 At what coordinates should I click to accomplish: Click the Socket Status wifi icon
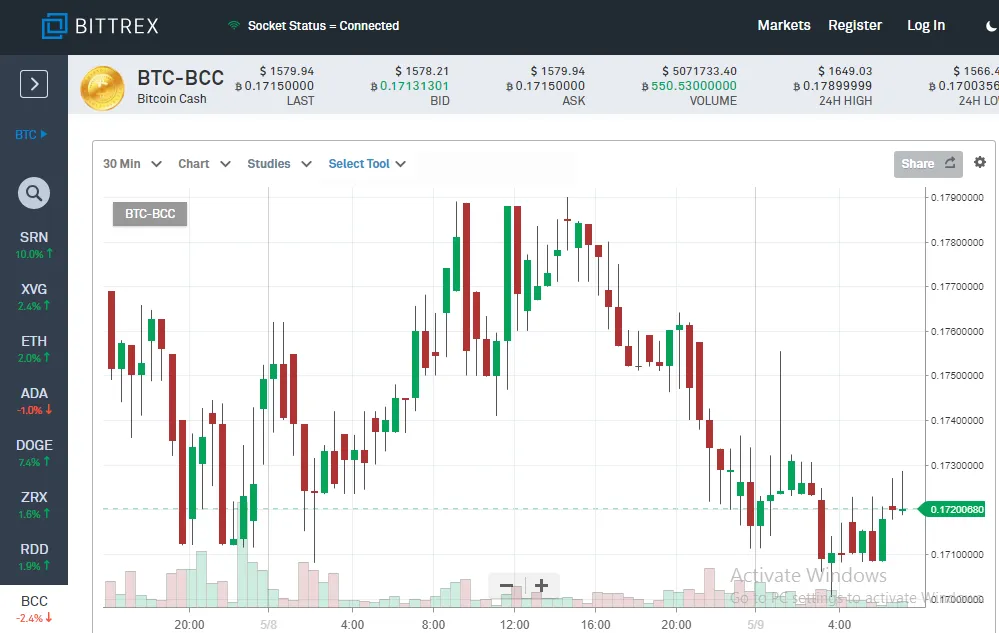tap(234, 25)
